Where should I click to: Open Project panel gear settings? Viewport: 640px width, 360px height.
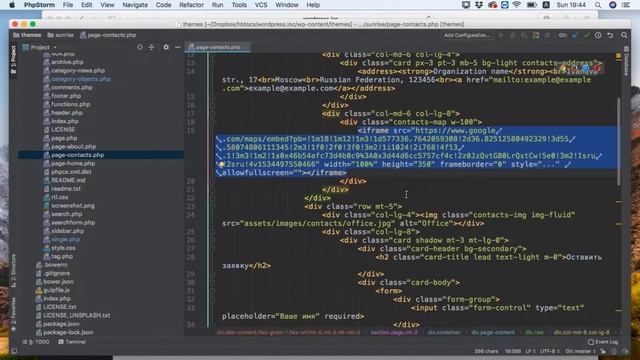click(166, 47)
